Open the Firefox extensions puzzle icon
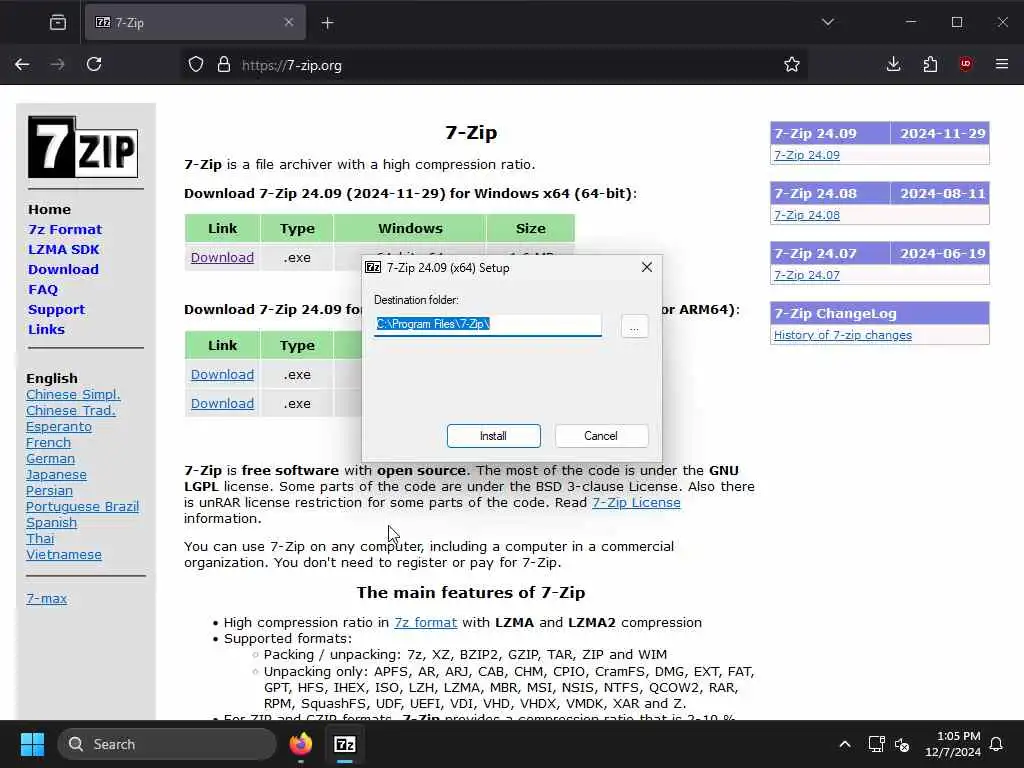 pyautogui.click(x=930, y=64)
